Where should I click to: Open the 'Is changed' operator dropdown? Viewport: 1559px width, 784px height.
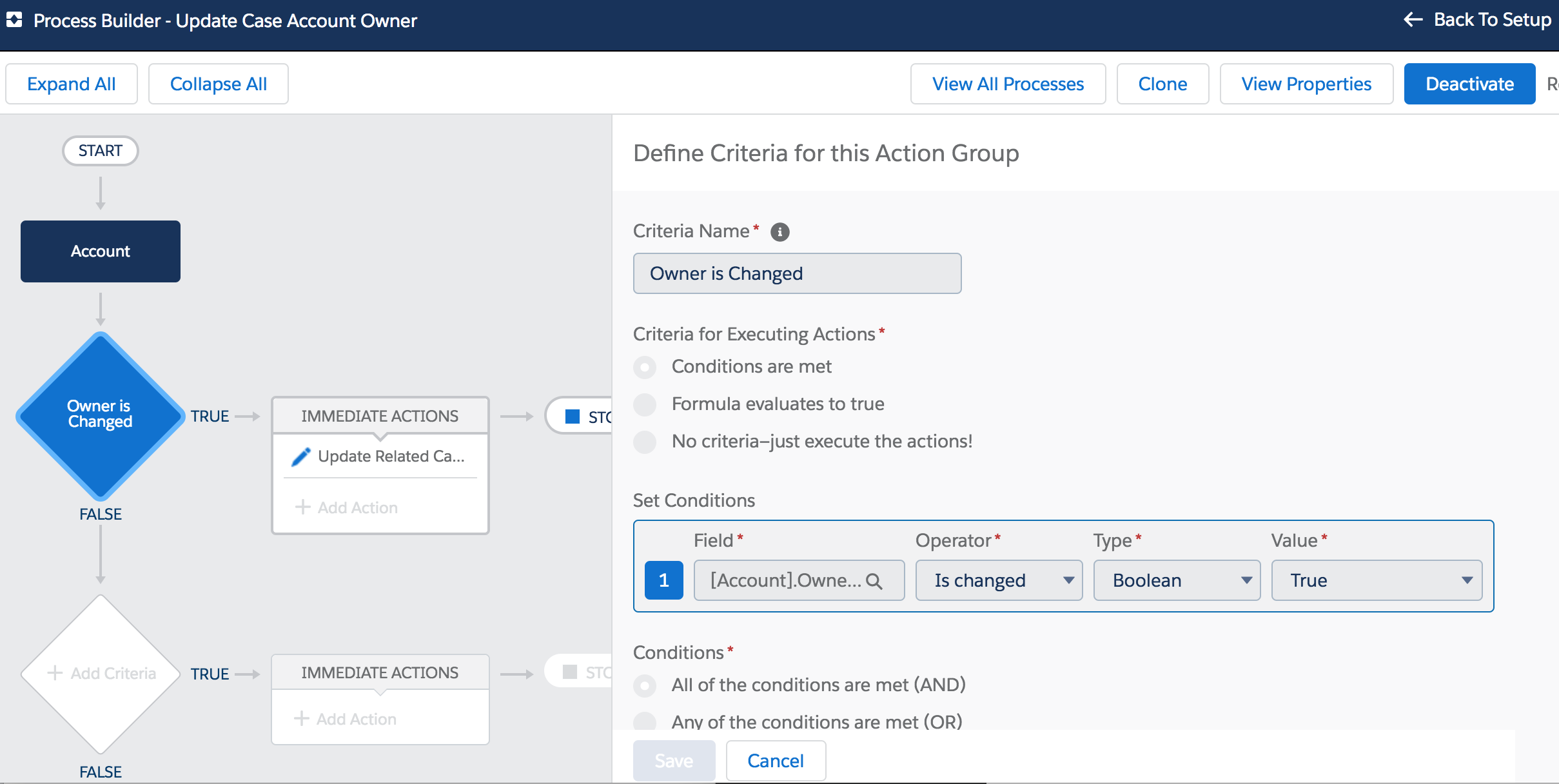pyautogui.click(x=998, y=581)
